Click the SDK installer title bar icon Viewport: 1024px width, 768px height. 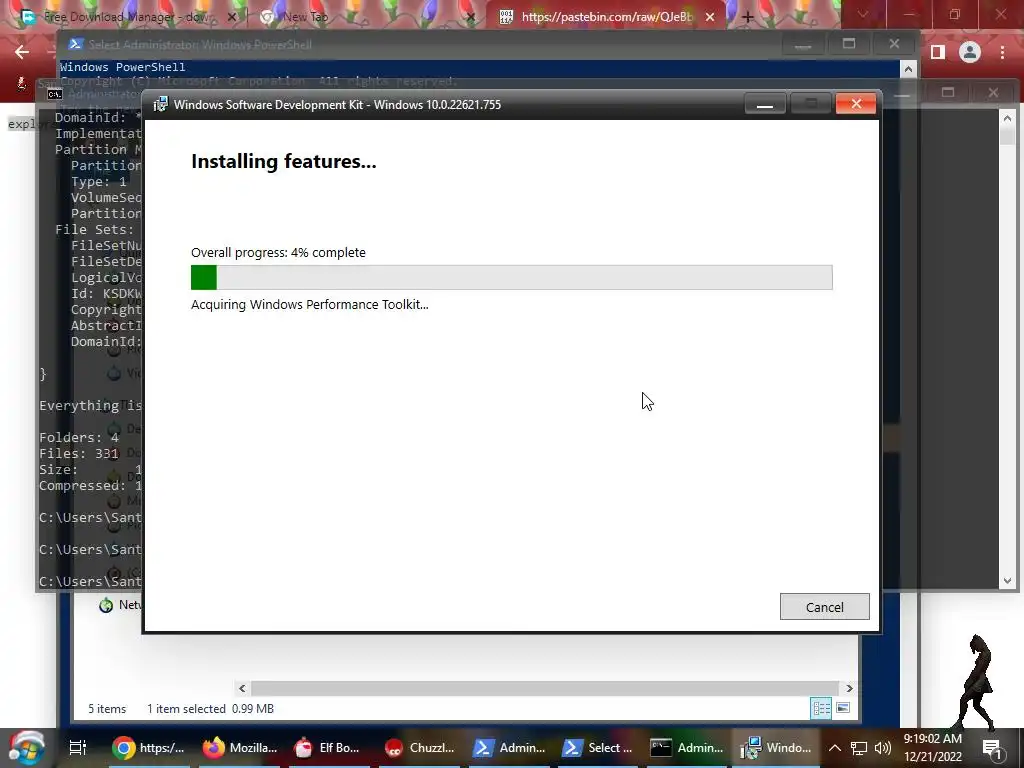click(160, 104)
